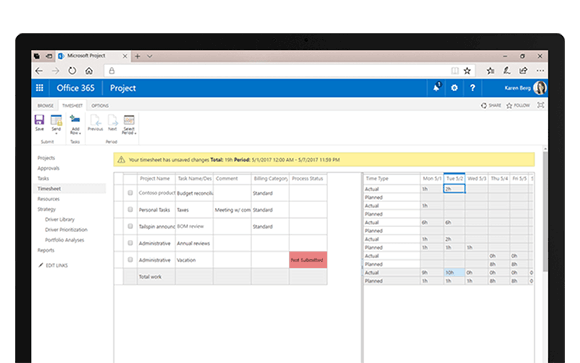The image size is (580, 363).
Task: Open Tasks in sidebar
Action: [43, 178]
